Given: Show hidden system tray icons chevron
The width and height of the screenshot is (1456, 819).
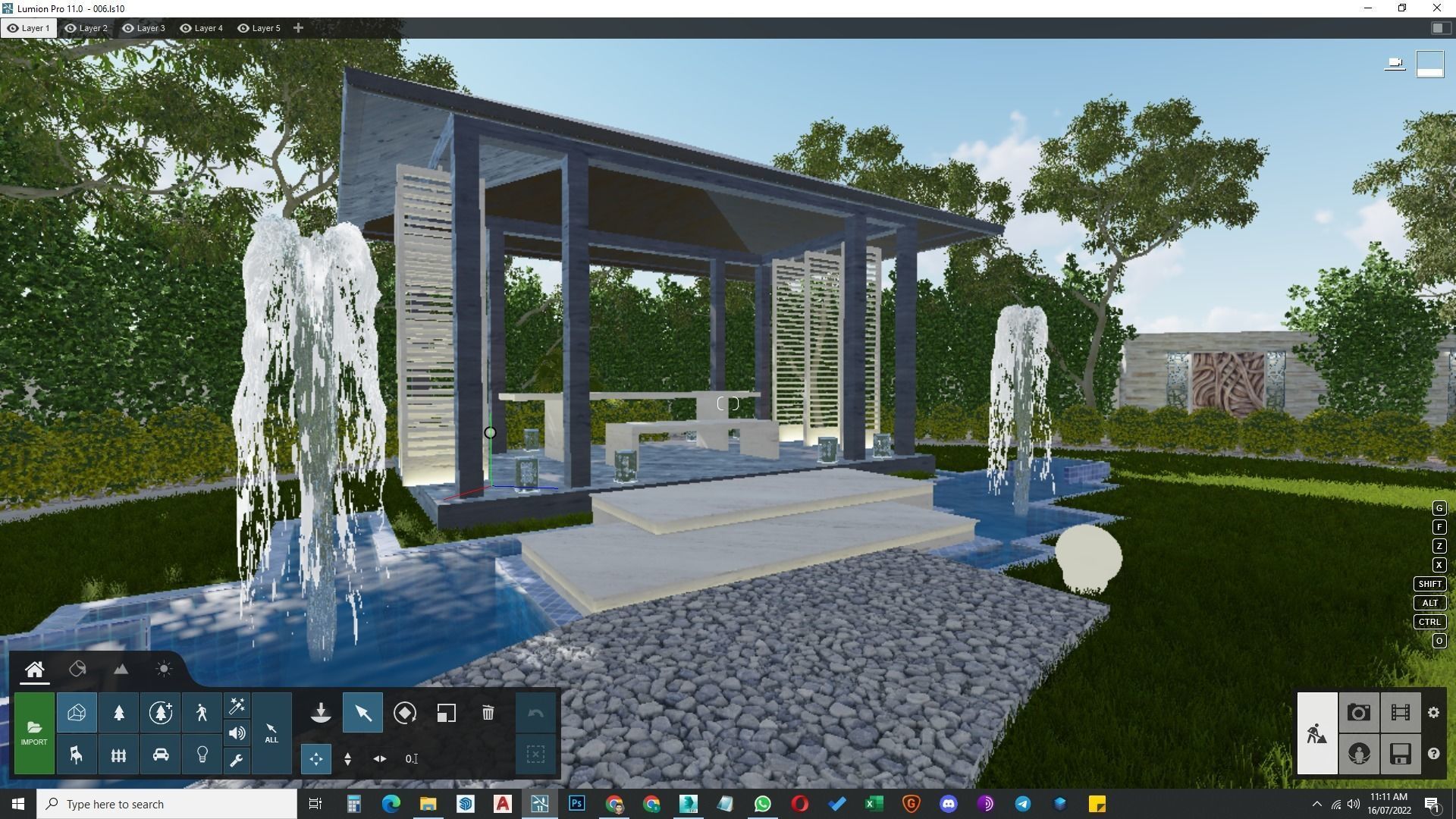Looking at the screenshot, I should [x=1316, y=804].
